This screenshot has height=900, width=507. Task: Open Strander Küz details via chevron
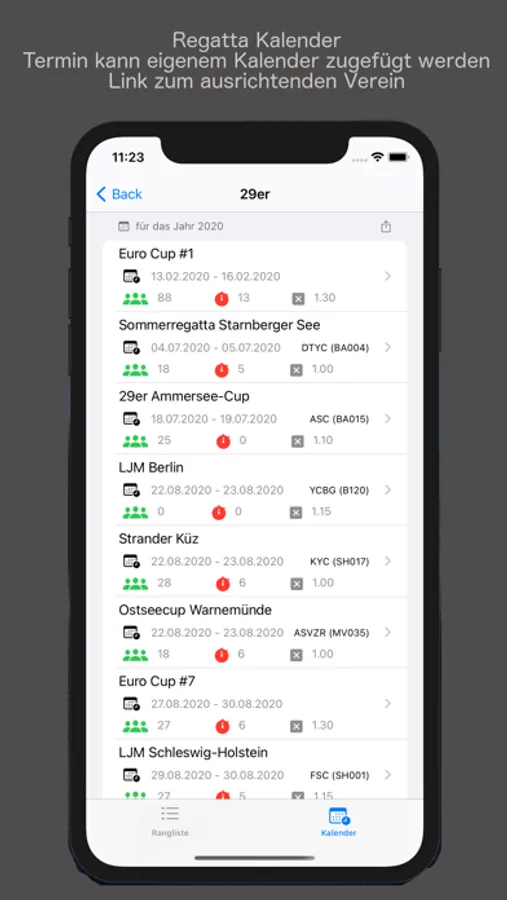coord(388,561)
